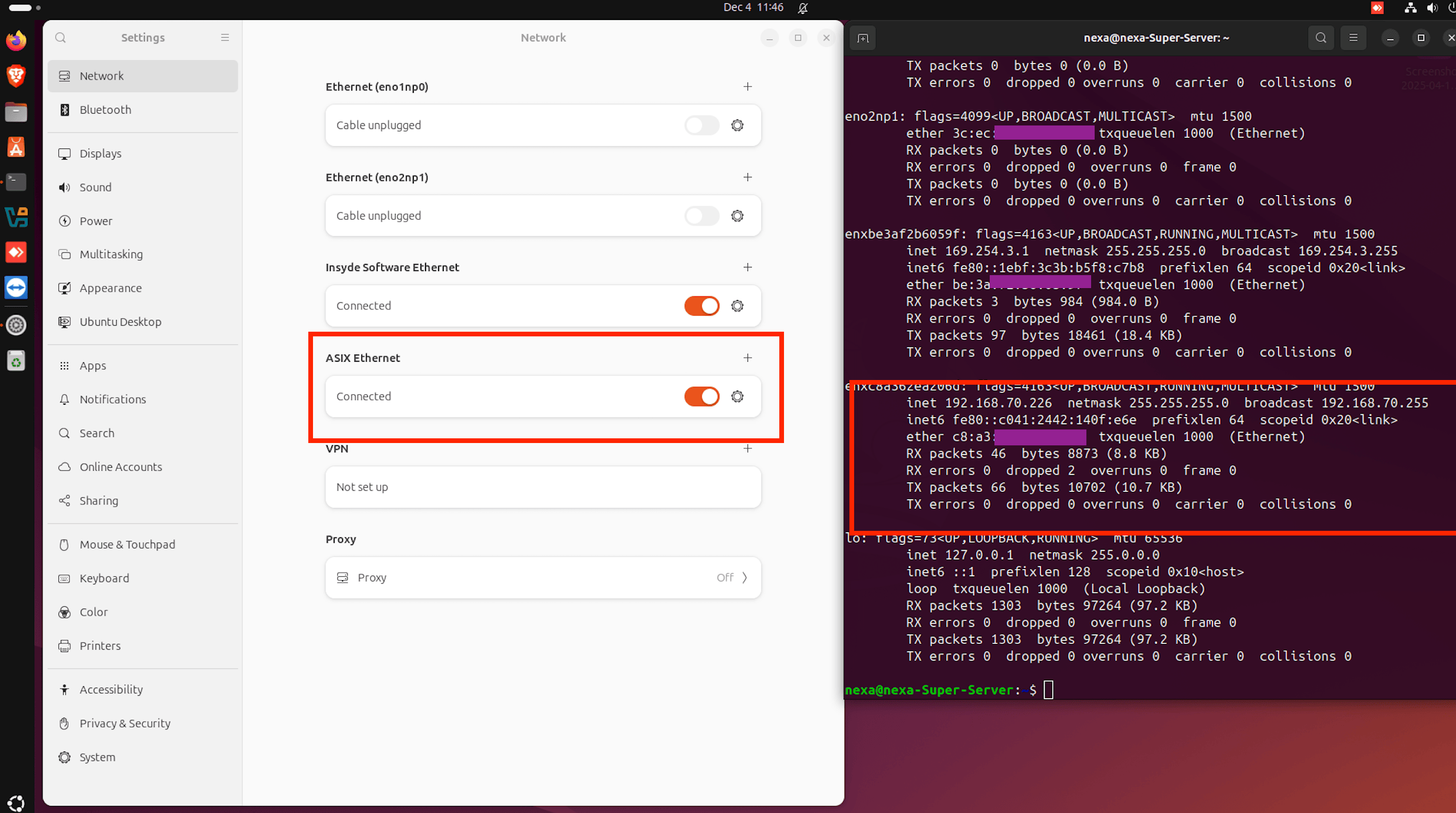Disable Insyde Software Ethernet switch
1456x813 pixels.
pos(701,306)
